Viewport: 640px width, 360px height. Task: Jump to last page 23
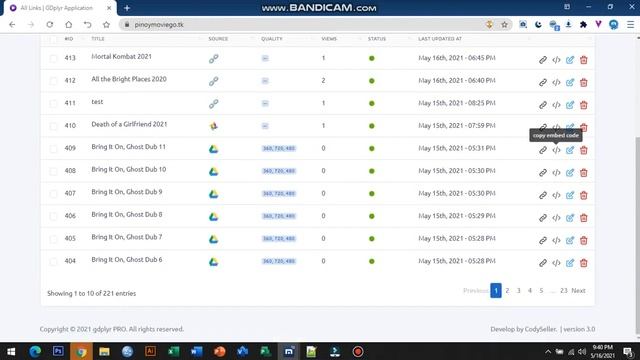[564, 291]
